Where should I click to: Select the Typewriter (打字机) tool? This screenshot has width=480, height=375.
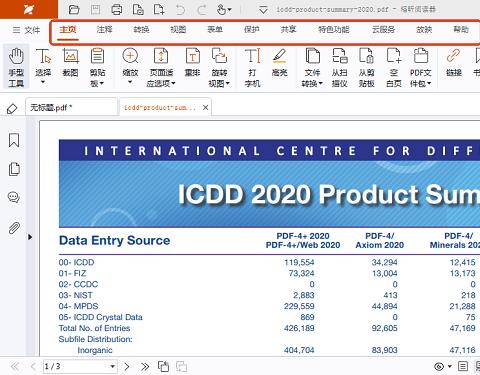(252, 67)
